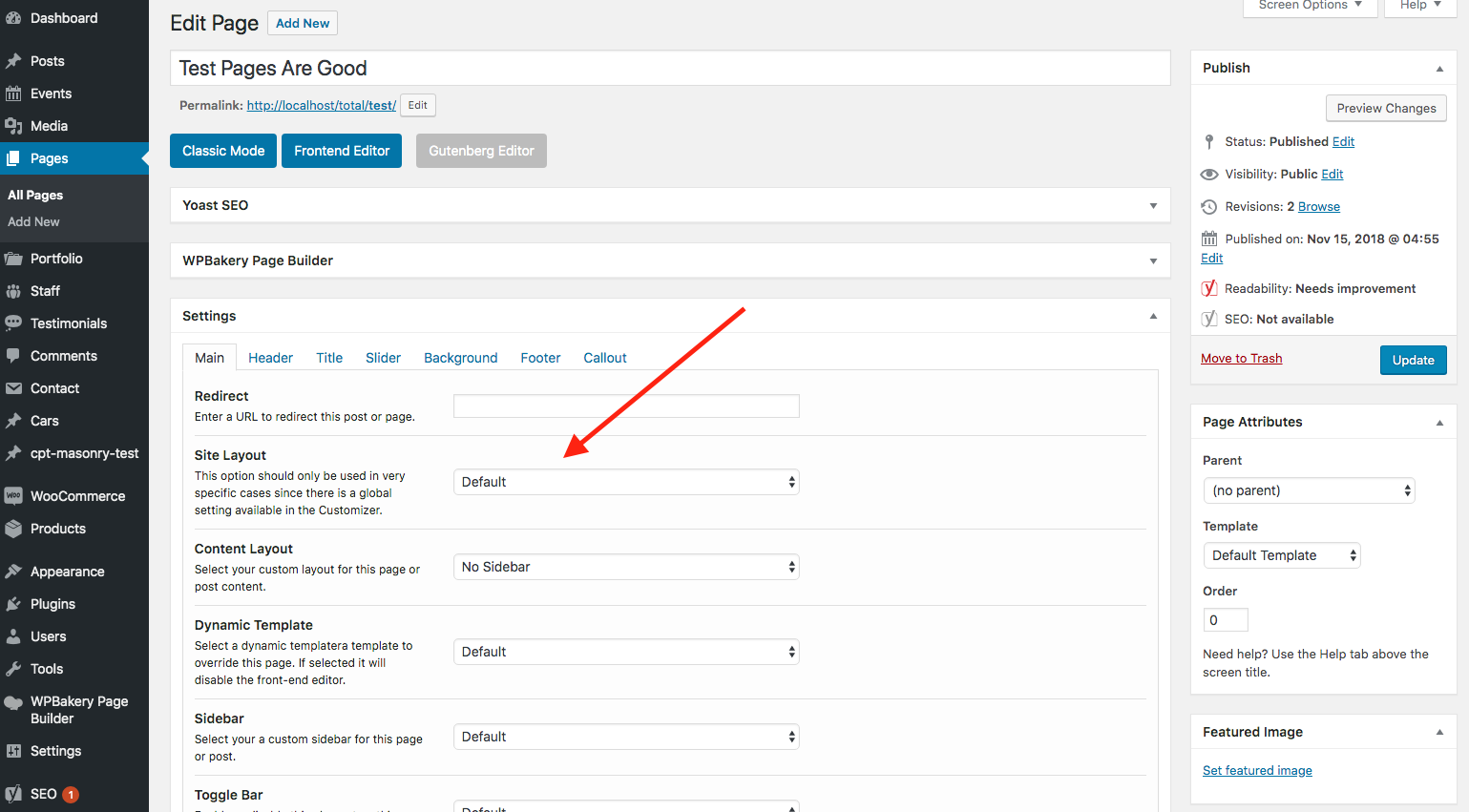Select the Portfolio folder icon
The height and width of the screenshot is (812, 1469).
pyautogui.click(x=19, y=258)
